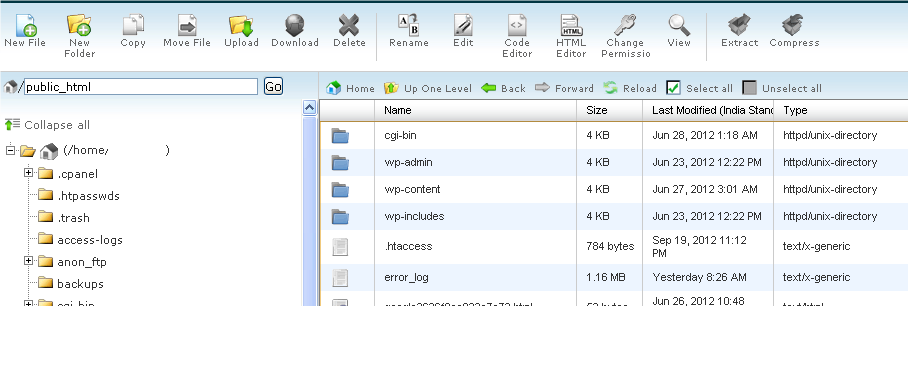Click the .htaccess file name
Image resolution: width=908 pixels, height=384 pixels.
(x=408, y=246)
